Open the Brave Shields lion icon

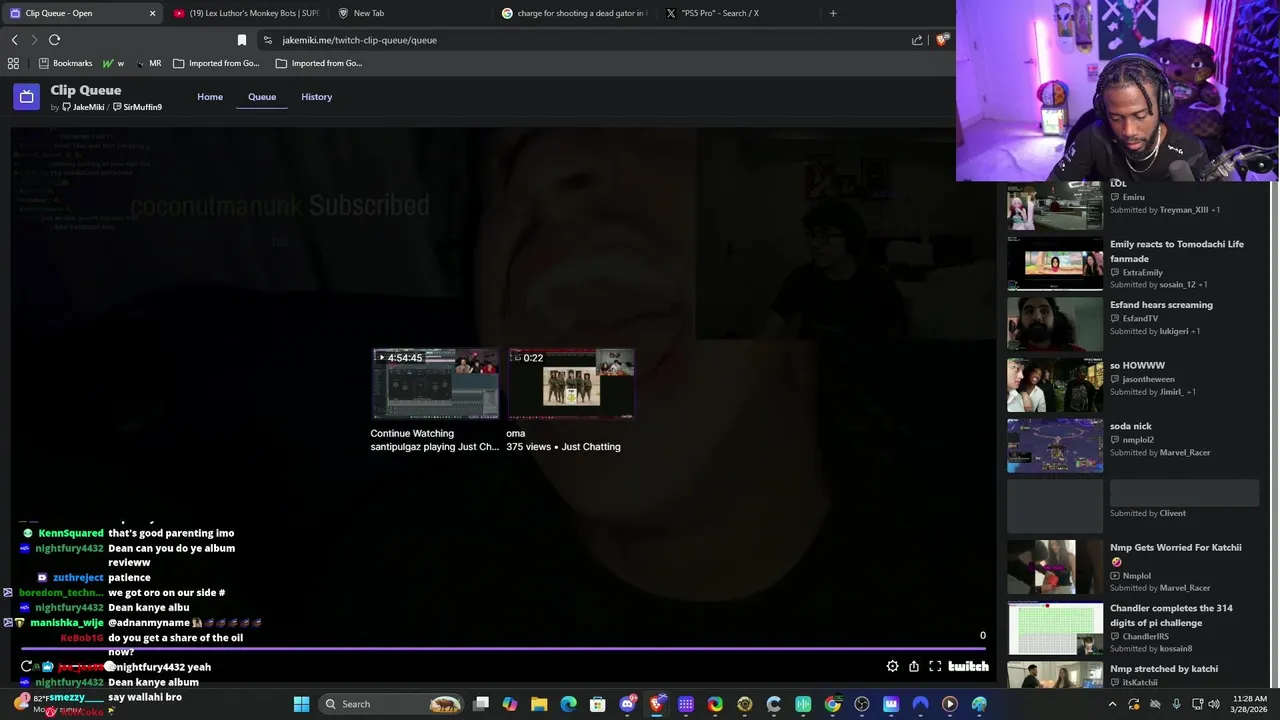pyautogui.click(x=942, y=40)
